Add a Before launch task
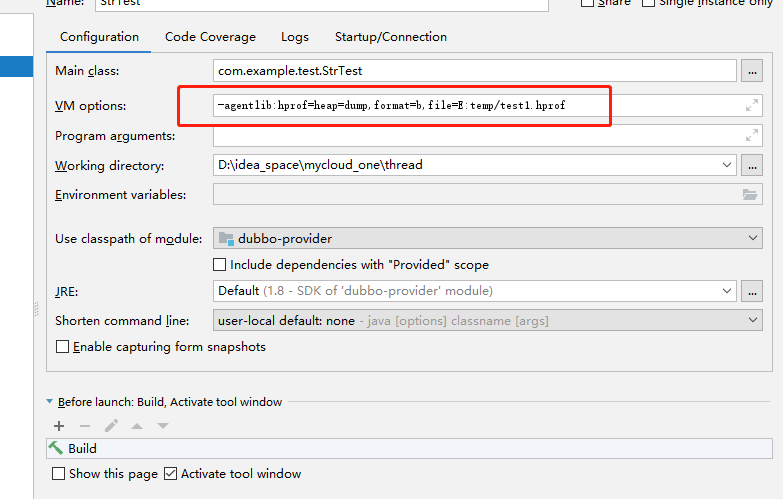The height and width of the screenshot is (499, 783). [x=59, y=426]
